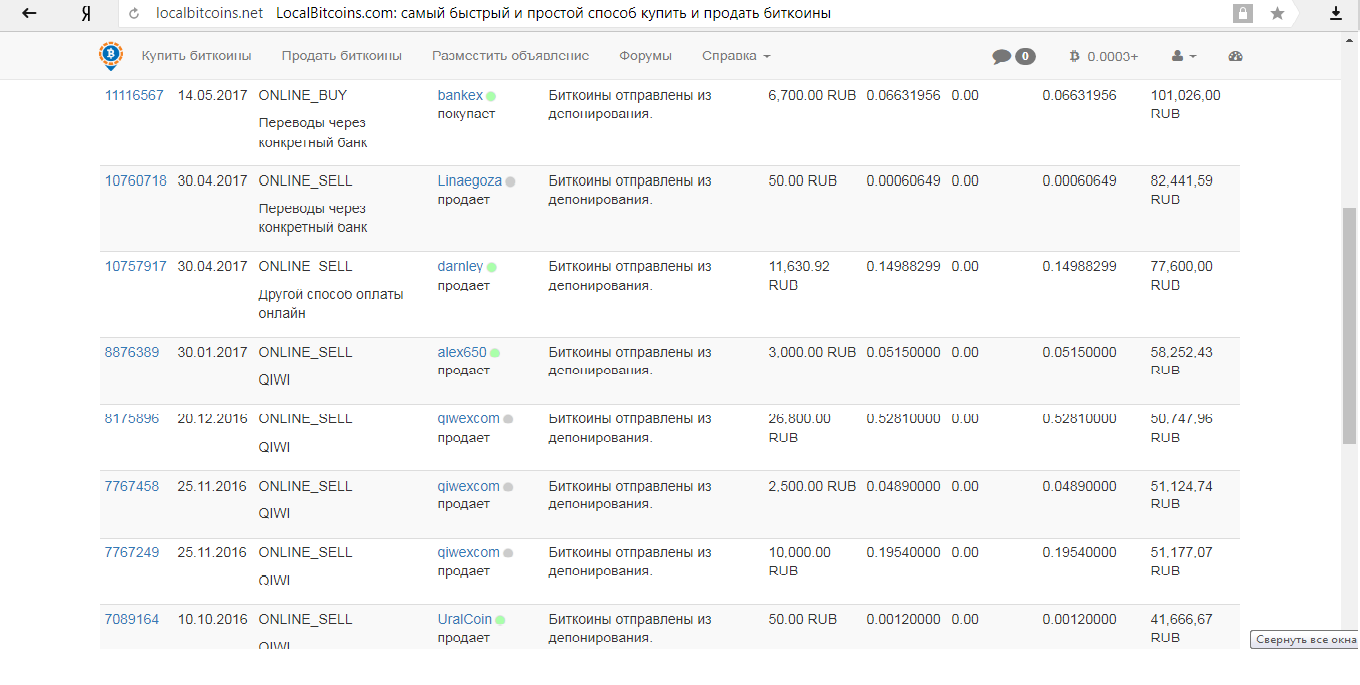View the Linaegoza user profile

pos(470,181)
